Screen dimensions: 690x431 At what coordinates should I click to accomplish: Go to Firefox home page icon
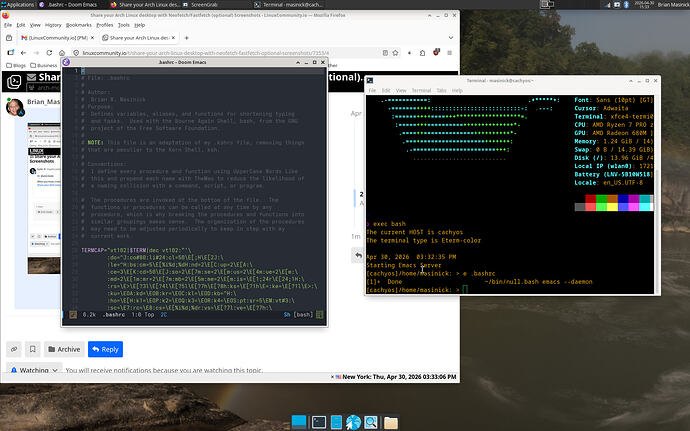click(x=62, y=53)
